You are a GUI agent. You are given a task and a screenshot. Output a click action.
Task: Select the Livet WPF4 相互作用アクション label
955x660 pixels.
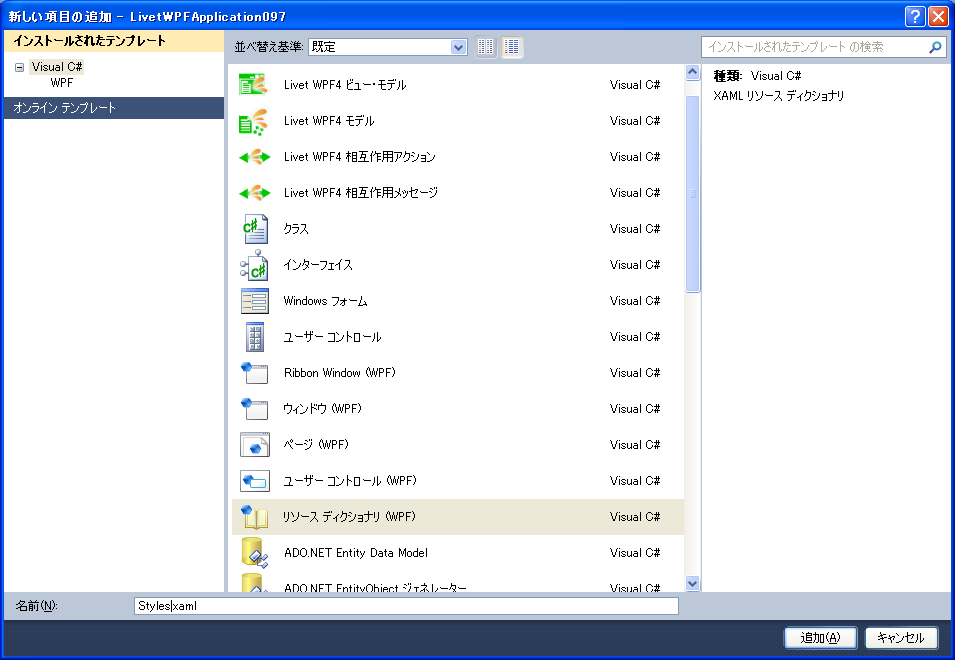[359, 157]
